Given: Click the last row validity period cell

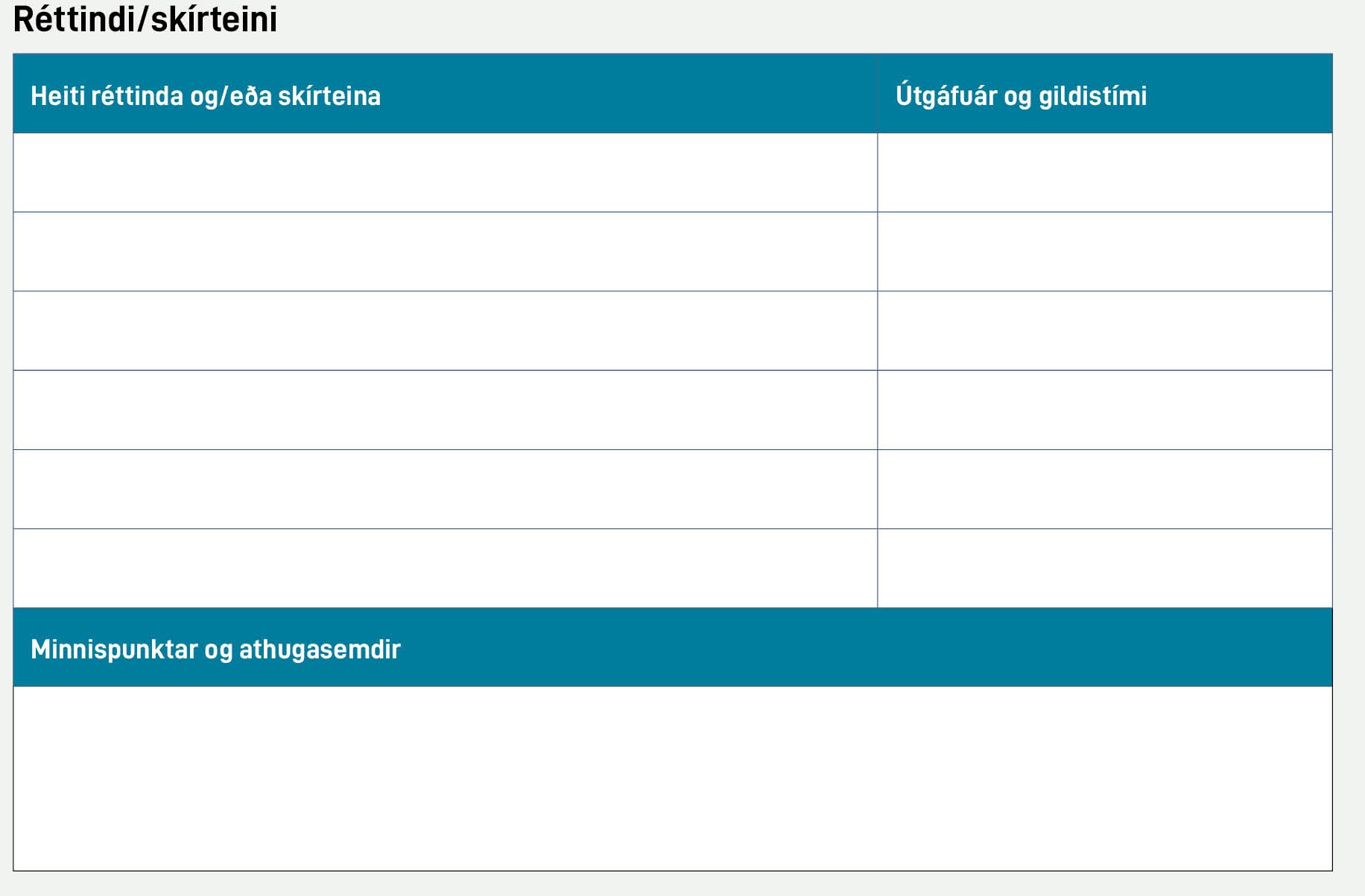Looking at the screenshot, I should (x=1104, y=568).
